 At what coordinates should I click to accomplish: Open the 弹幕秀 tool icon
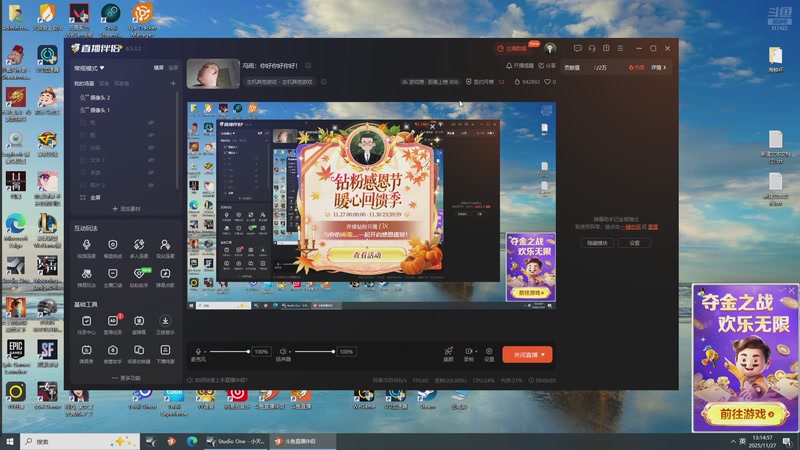[87, 350]
